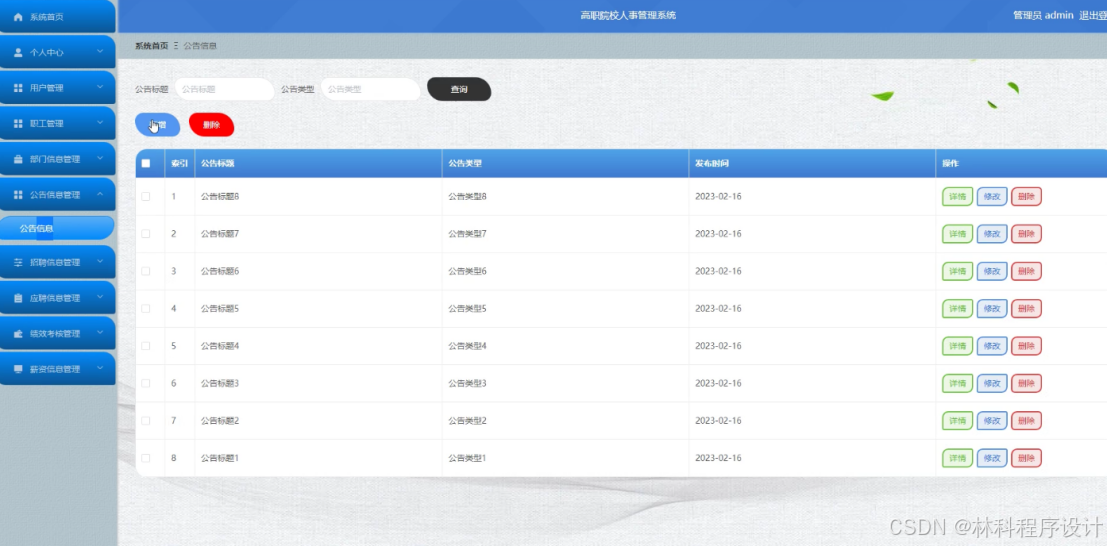1107x547 pixels.
Task: Click the grid icon beside 用户管理
Action: pos(18,88)
